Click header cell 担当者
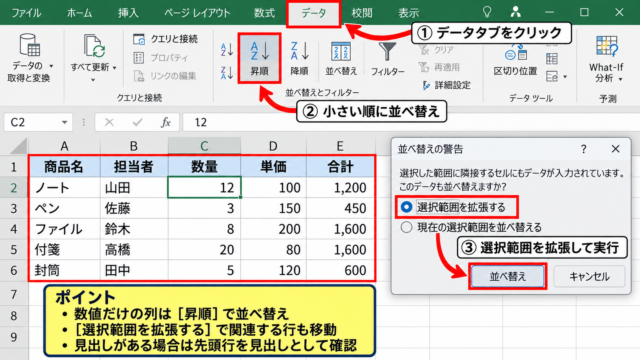Image resolution: width=640 pixels, height=360 pixels. point(134,167)
